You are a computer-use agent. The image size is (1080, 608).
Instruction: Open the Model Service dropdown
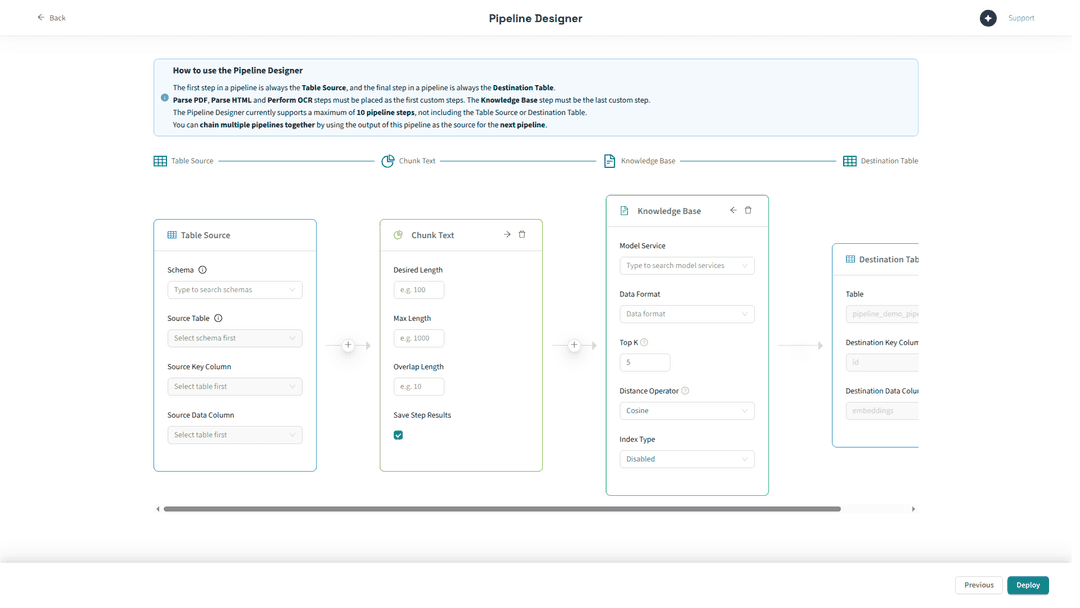pyautogui.click(x=686, y=266)
